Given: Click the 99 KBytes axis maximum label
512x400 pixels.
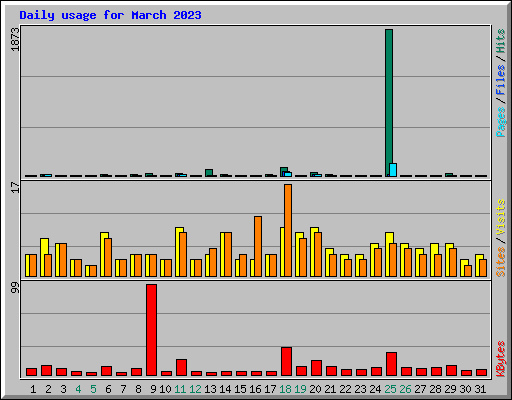Looking at the screenshot, I should coord(15,287).
